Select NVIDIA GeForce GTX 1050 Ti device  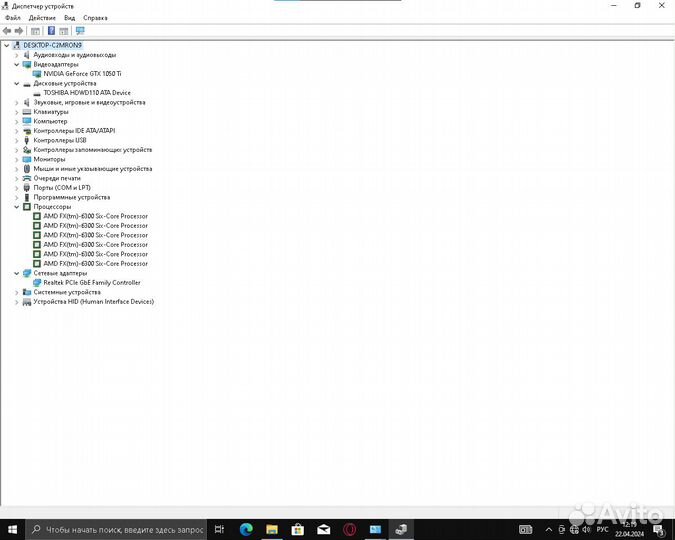click(82, 74)
